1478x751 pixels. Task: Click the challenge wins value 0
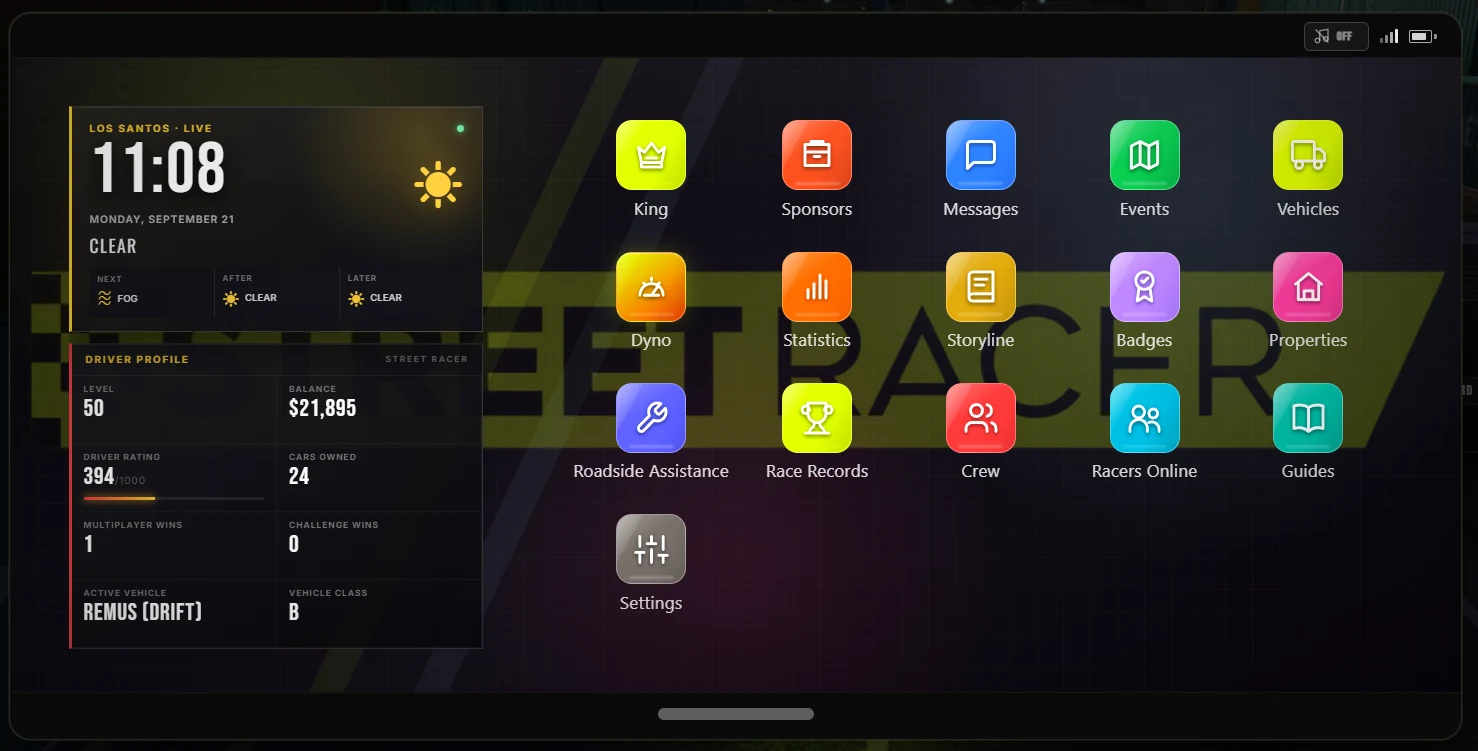[x=294, y=544]
